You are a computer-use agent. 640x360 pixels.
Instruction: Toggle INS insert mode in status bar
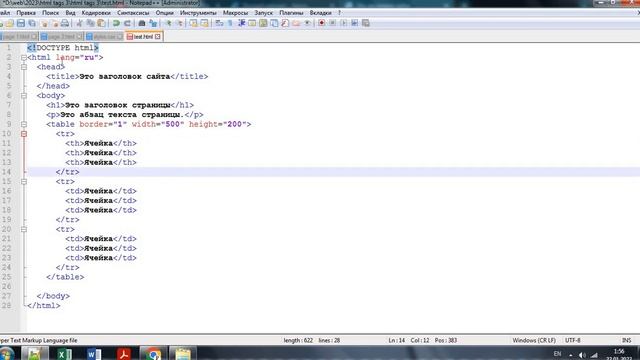click(x=626, y=340)
